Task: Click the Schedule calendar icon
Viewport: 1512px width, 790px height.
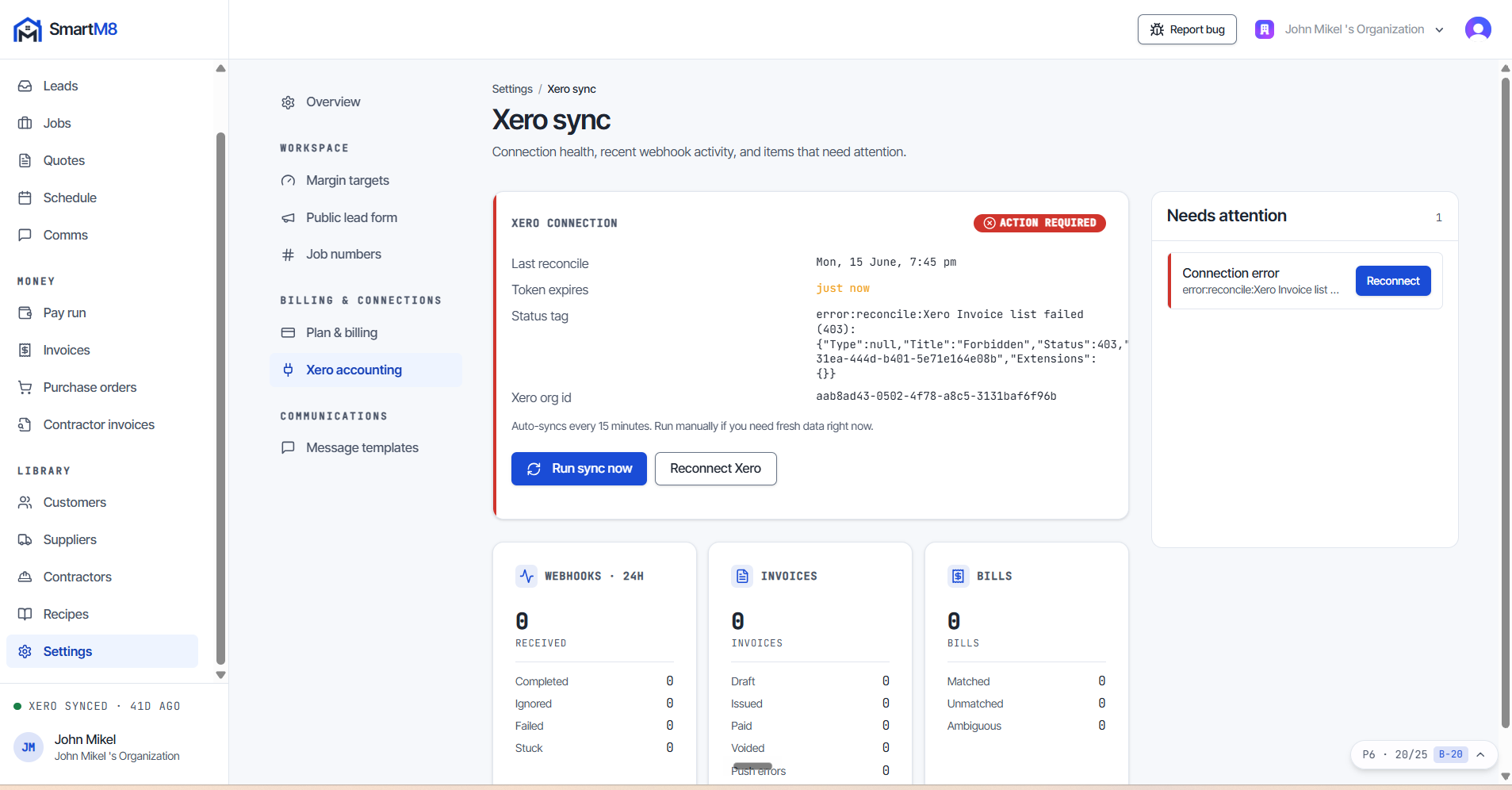Action: [x=25, y=197]
